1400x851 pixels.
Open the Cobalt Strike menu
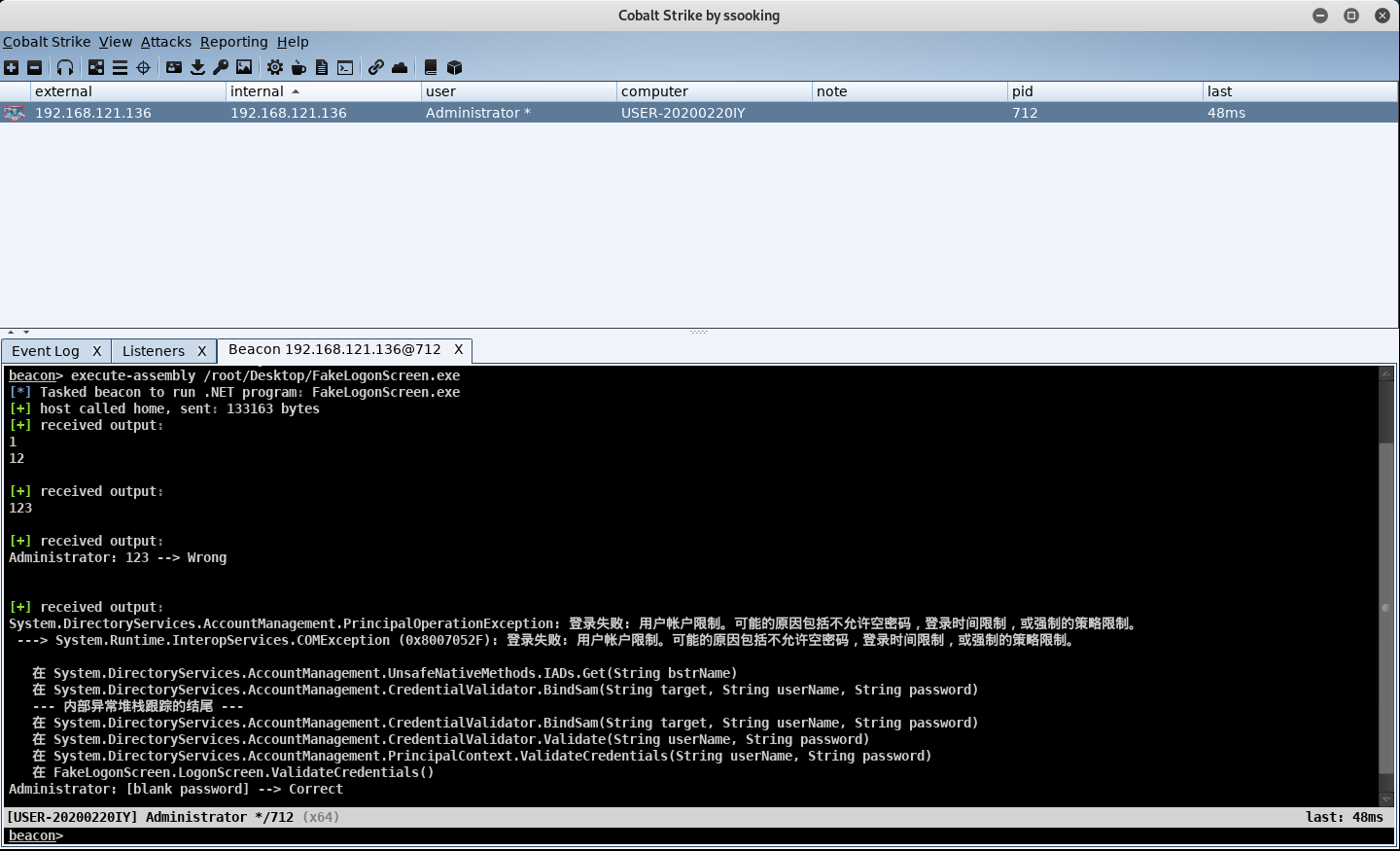pyautogui.click(x=47, y=42)
